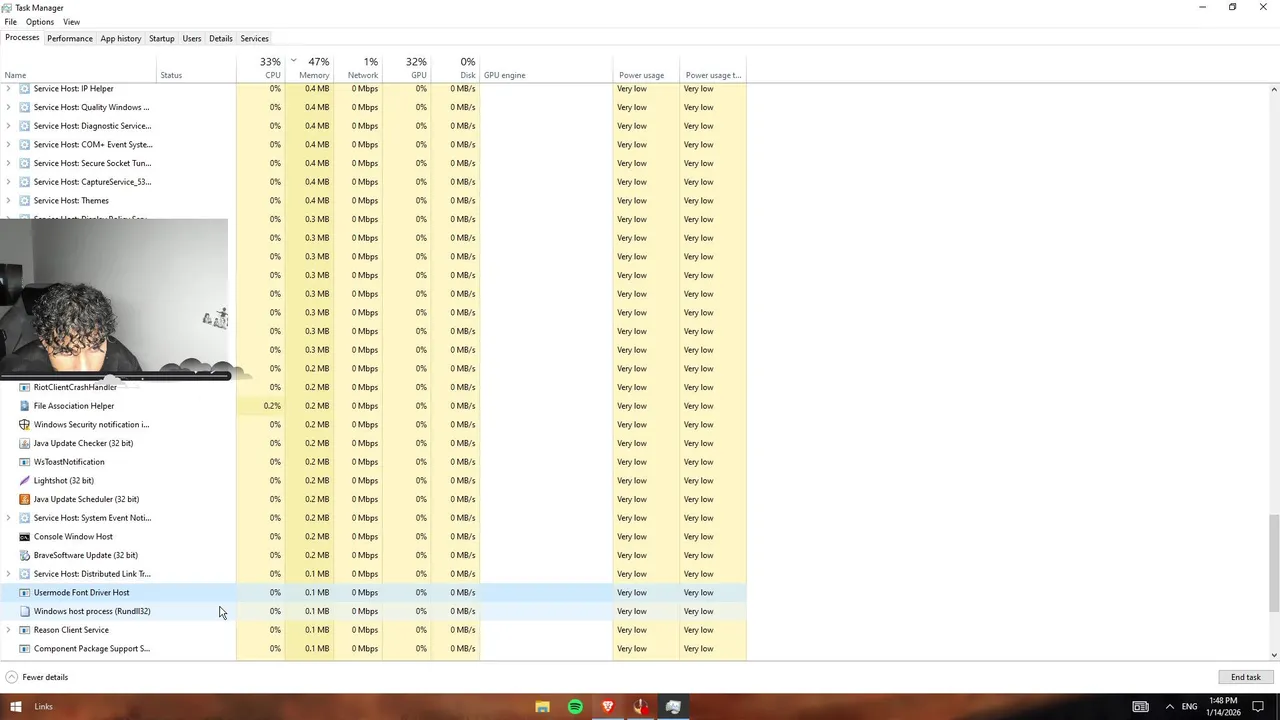Click the Lightshot feather icon

click(25, 481)
